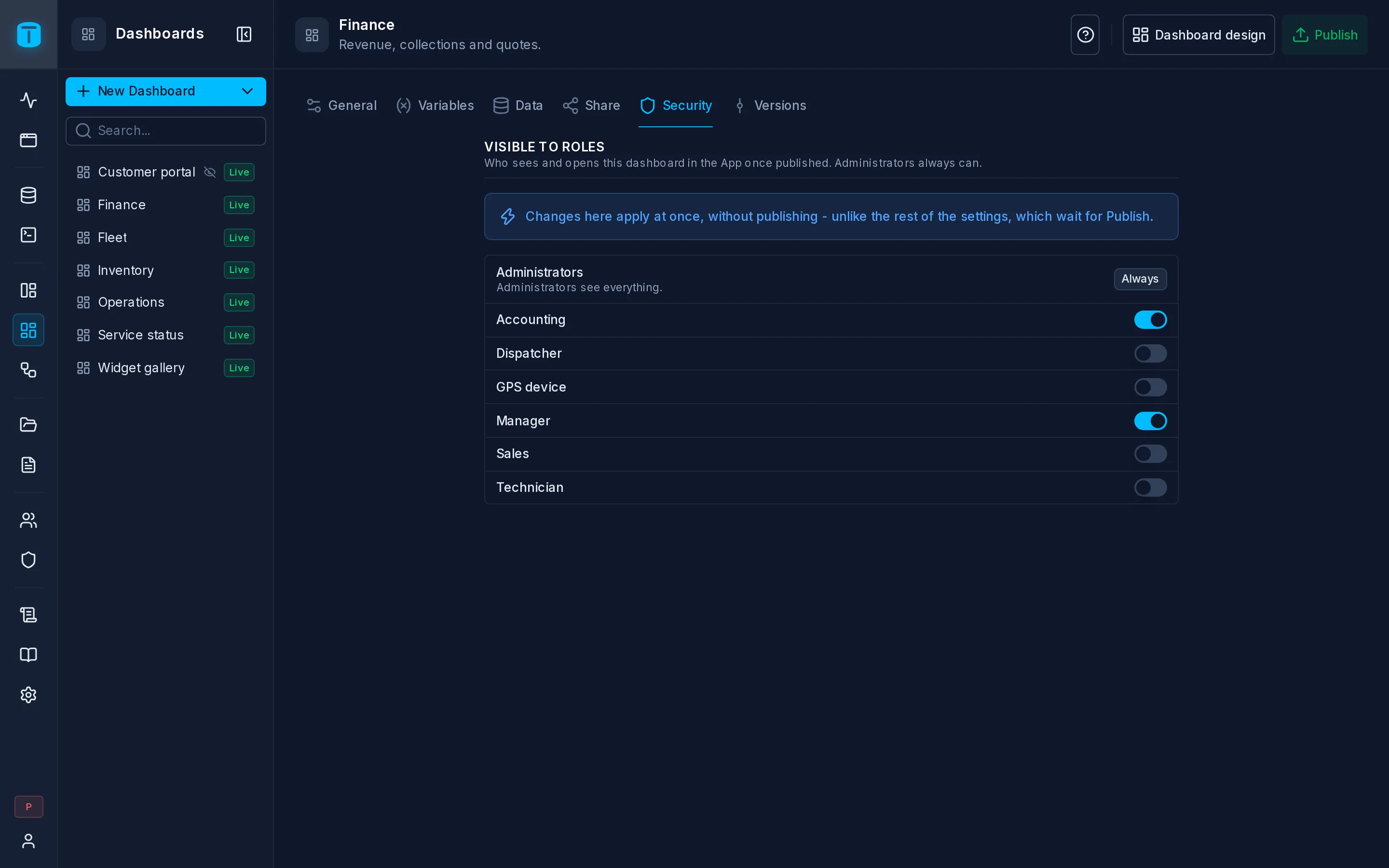Viewport: 1389px width, 868px height.
Task: Click the user profile icon at bottom
Action: coord(28,841)
